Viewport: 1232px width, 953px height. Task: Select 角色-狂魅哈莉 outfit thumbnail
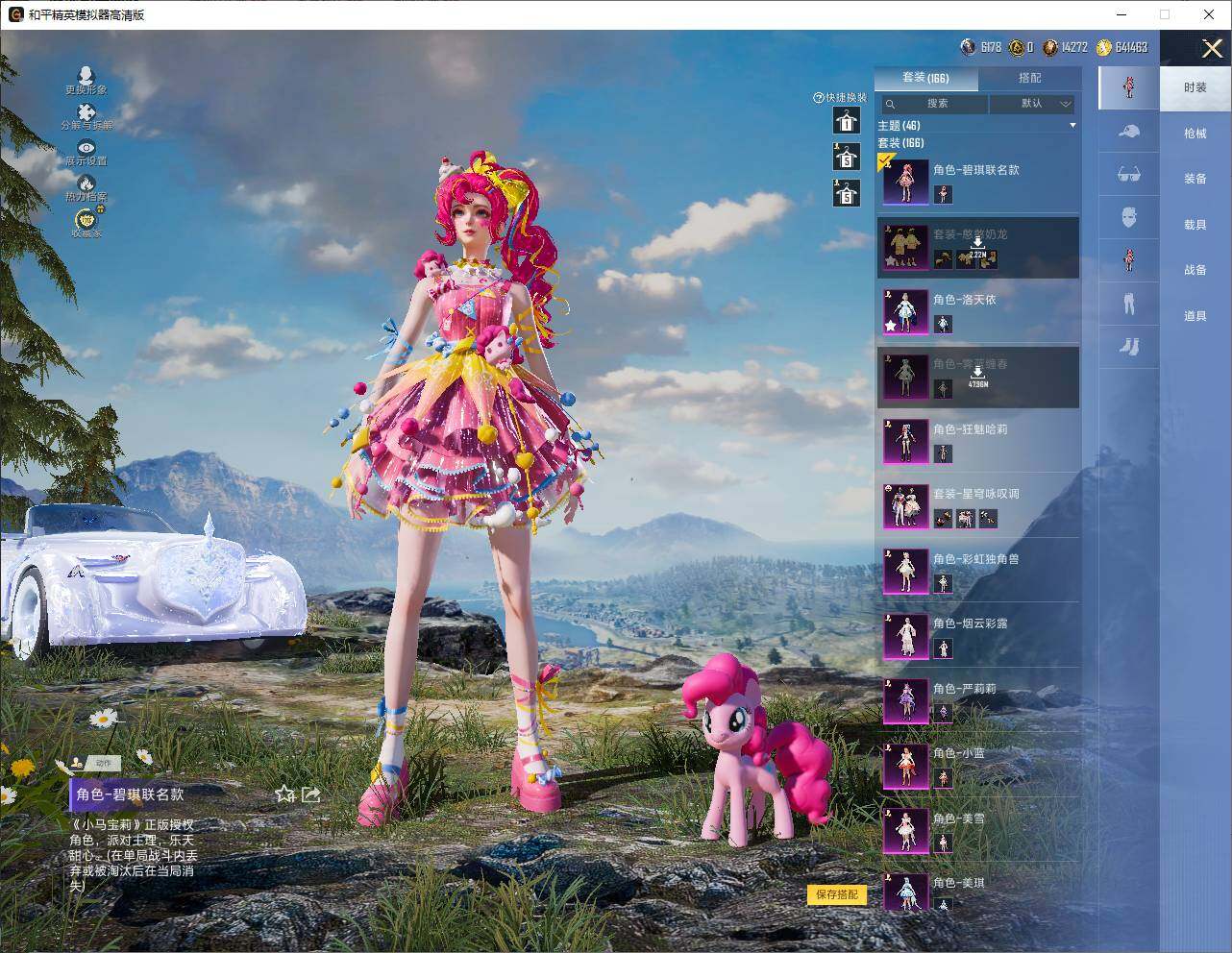pyautogui.click(x=905, y=441)
